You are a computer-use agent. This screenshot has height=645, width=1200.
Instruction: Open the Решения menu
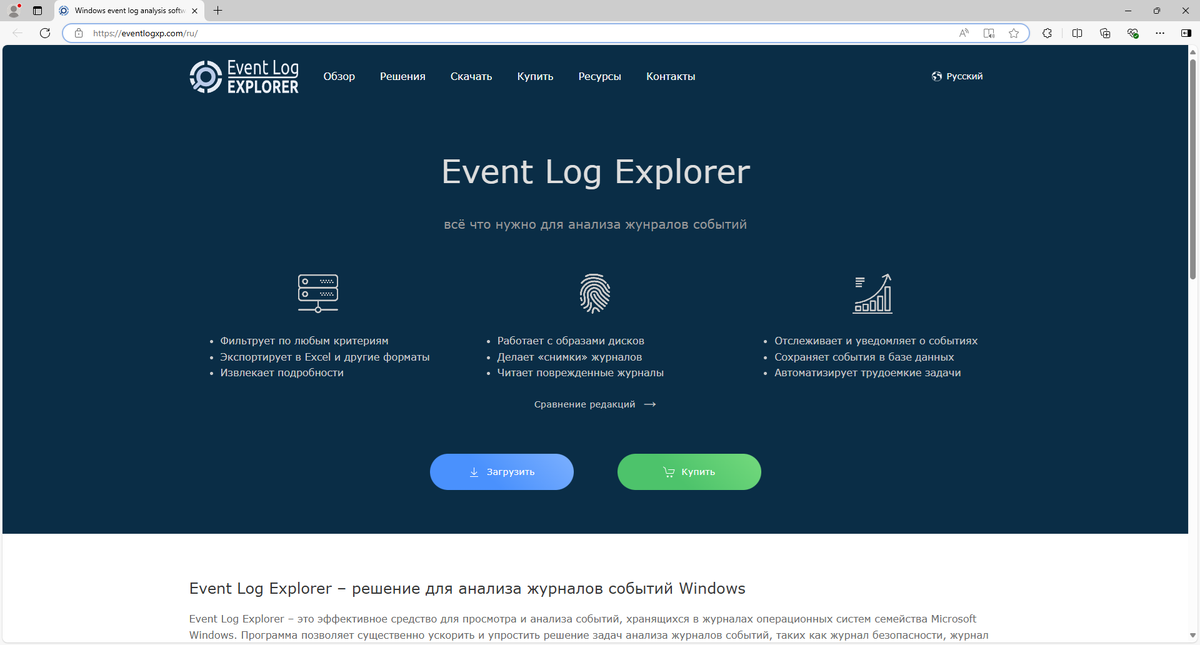[403, 76]
